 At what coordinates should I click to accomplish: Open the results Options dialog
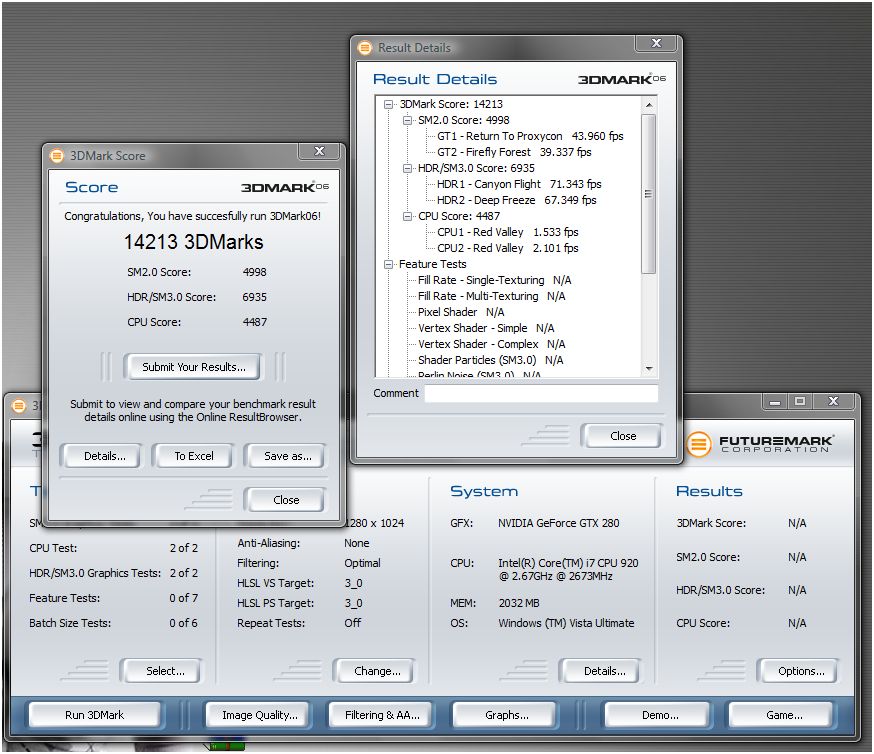801,671
